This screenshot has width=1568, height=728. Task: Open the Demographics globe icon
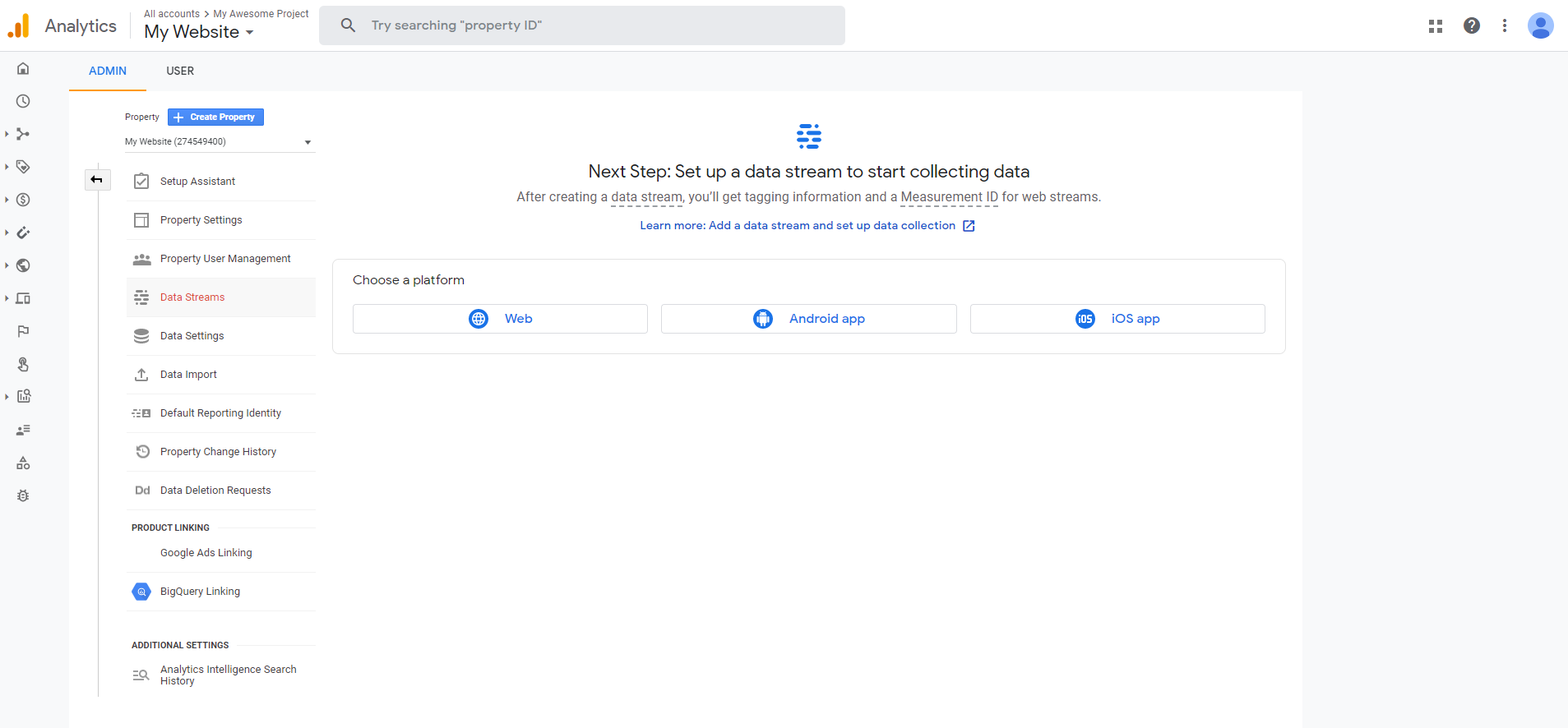point(23,265)
